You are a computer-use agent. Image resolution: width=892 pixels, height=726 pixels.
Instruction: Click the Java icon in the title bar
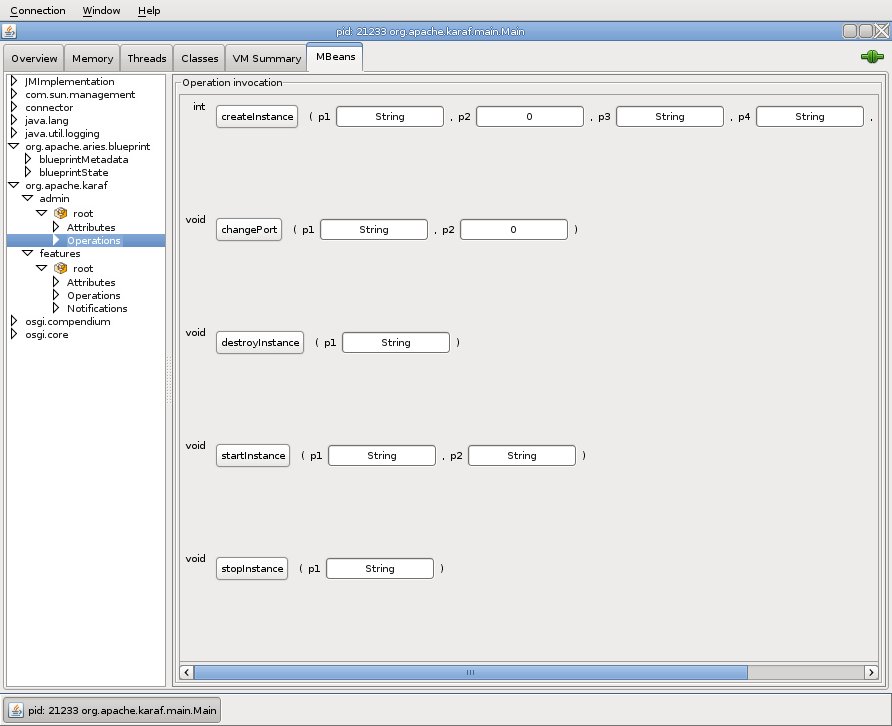[x=10, y=31]
